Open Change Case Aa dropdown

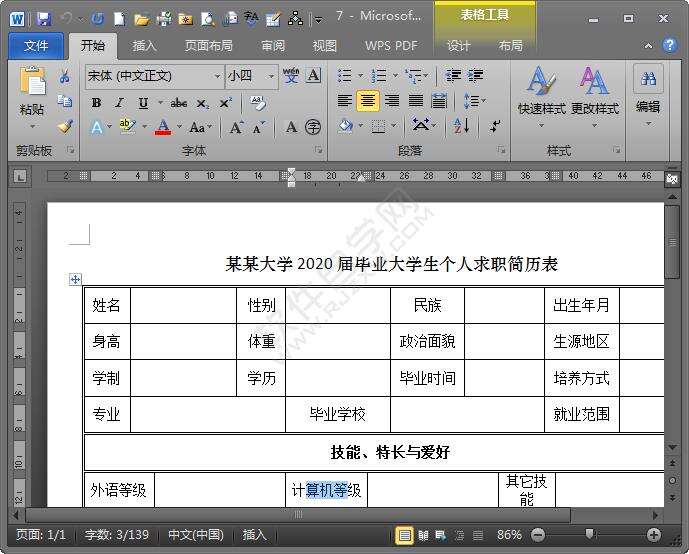click(200, 127)
